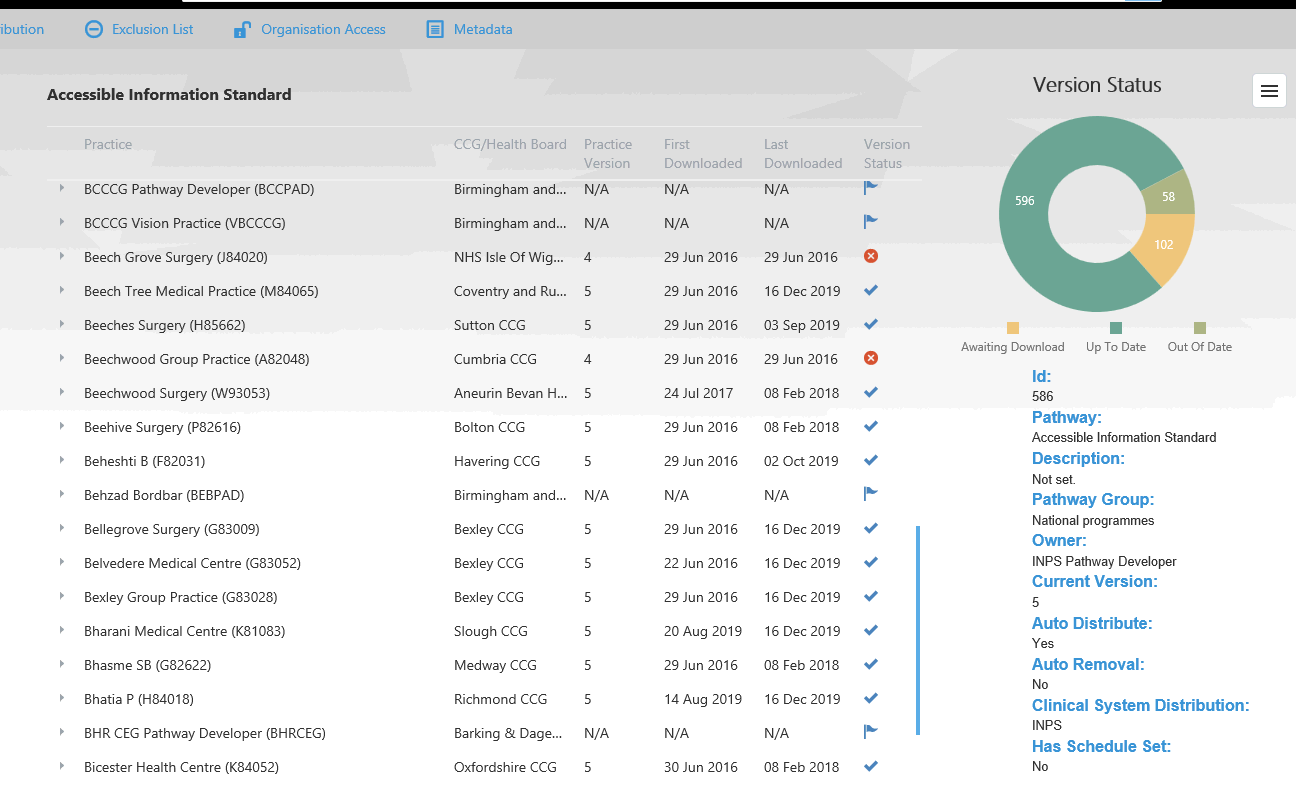The height and width of the screenshot is (793, 1296).
Task: Click the Metadata document icon
Action: (435, 30)
